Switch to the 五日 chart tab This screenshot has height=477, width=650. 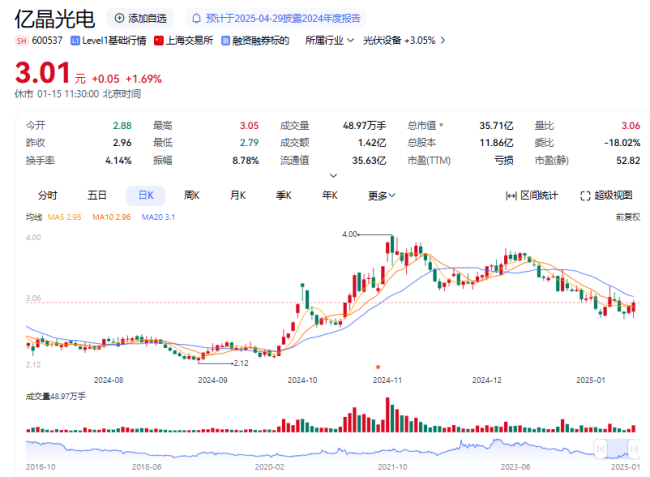[x=97, y=196]
